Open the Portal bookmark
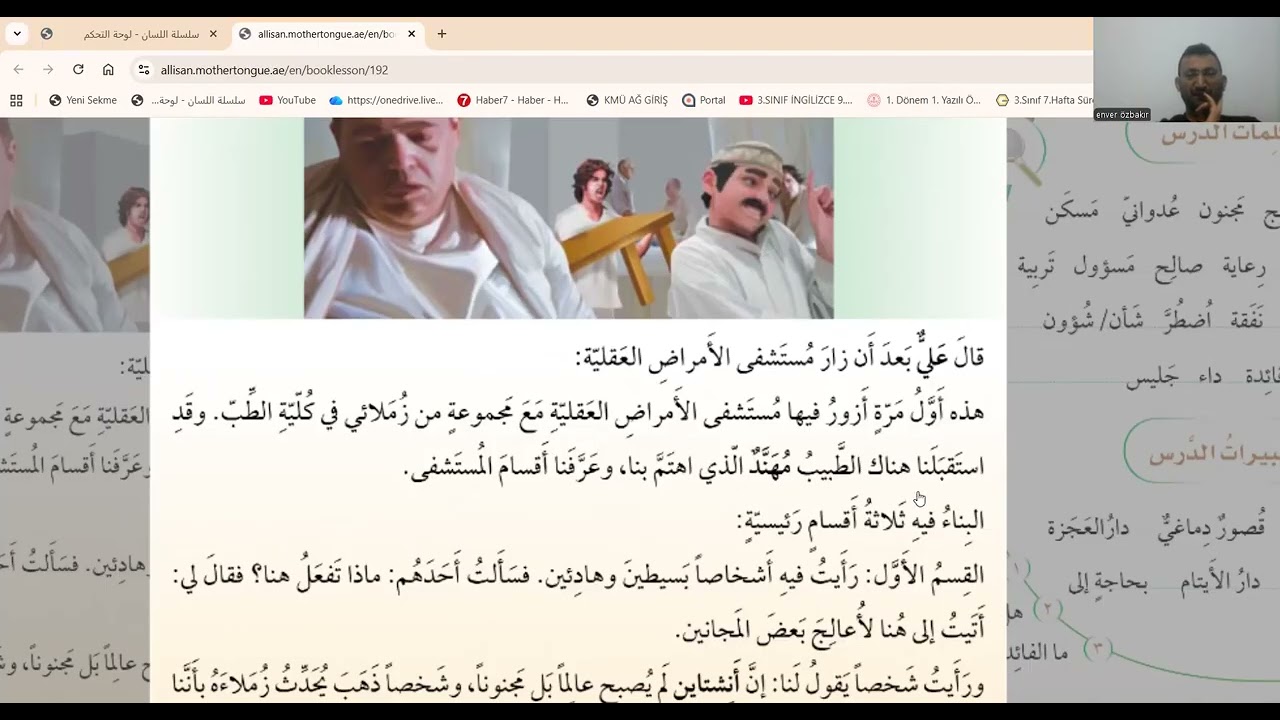 (704, 100)
